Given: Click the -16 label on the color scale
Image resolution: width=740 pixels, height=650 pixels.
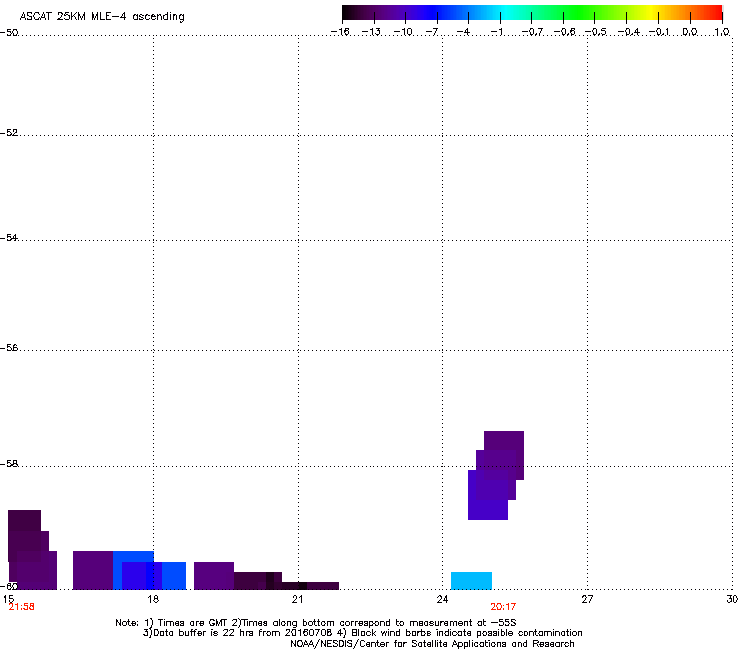Looking at the screenshot, I should point(340,32).
